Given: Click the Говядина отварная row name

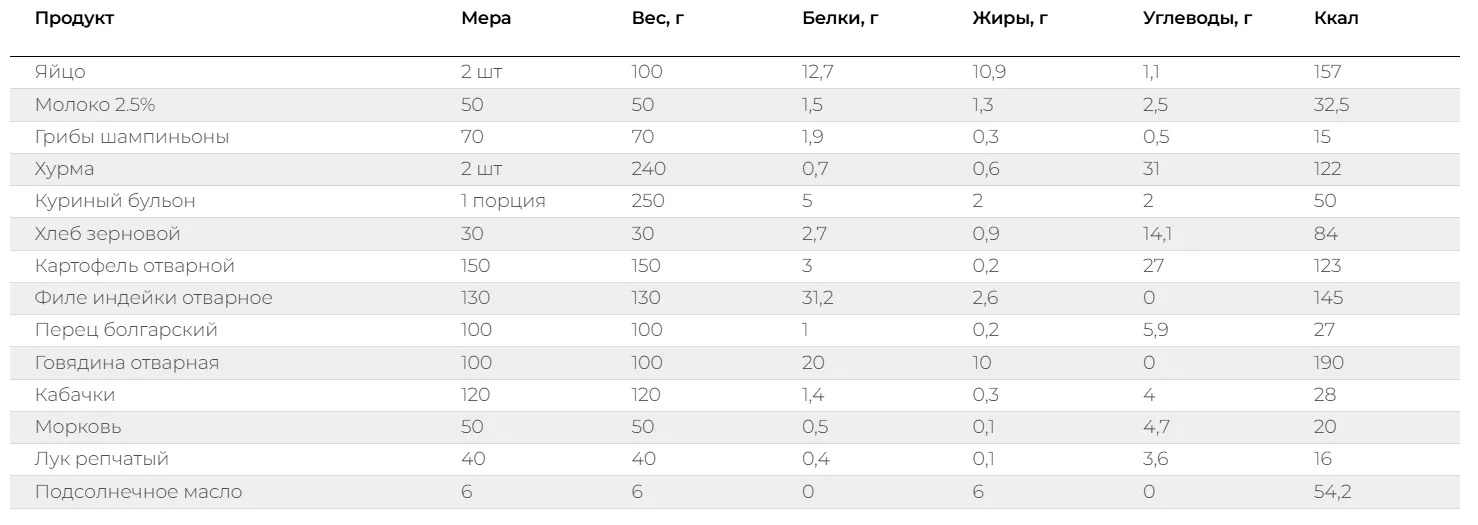Looking at the screenshot, I should click(x=127, y=363).
